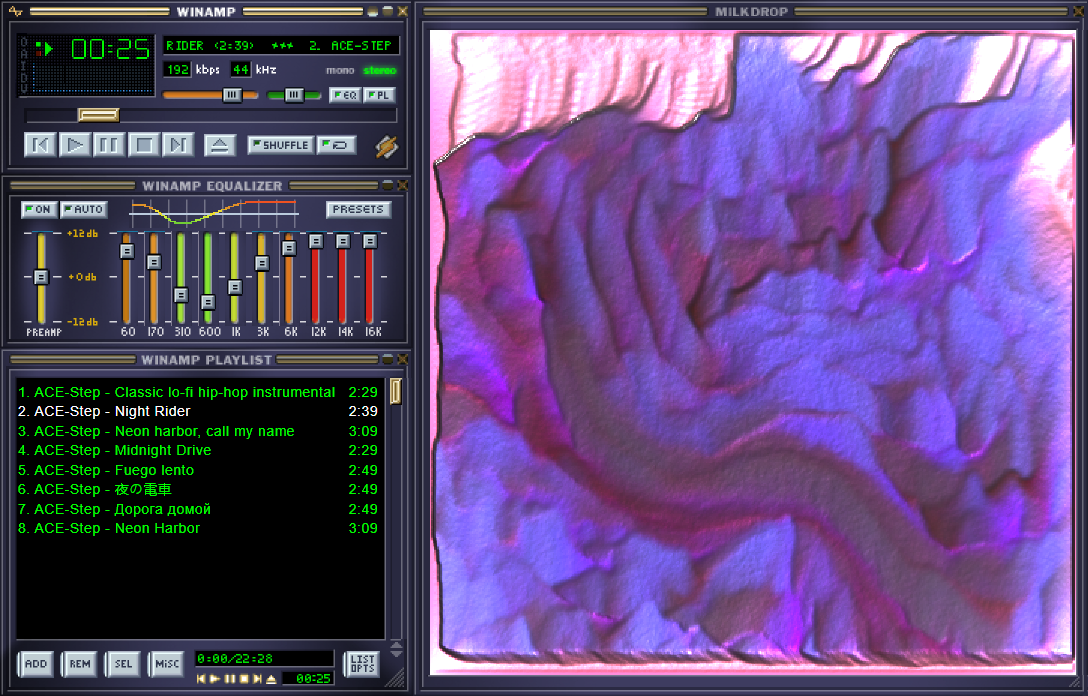
Task: Click the main time display 00:25
Action: pyautogui.click(x=110, y=49)
